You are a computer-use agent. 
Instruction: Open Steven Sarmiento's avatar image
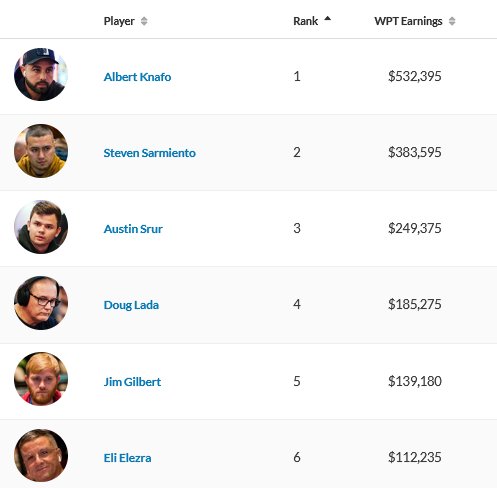pyautogui.click(x=41, y=151)
